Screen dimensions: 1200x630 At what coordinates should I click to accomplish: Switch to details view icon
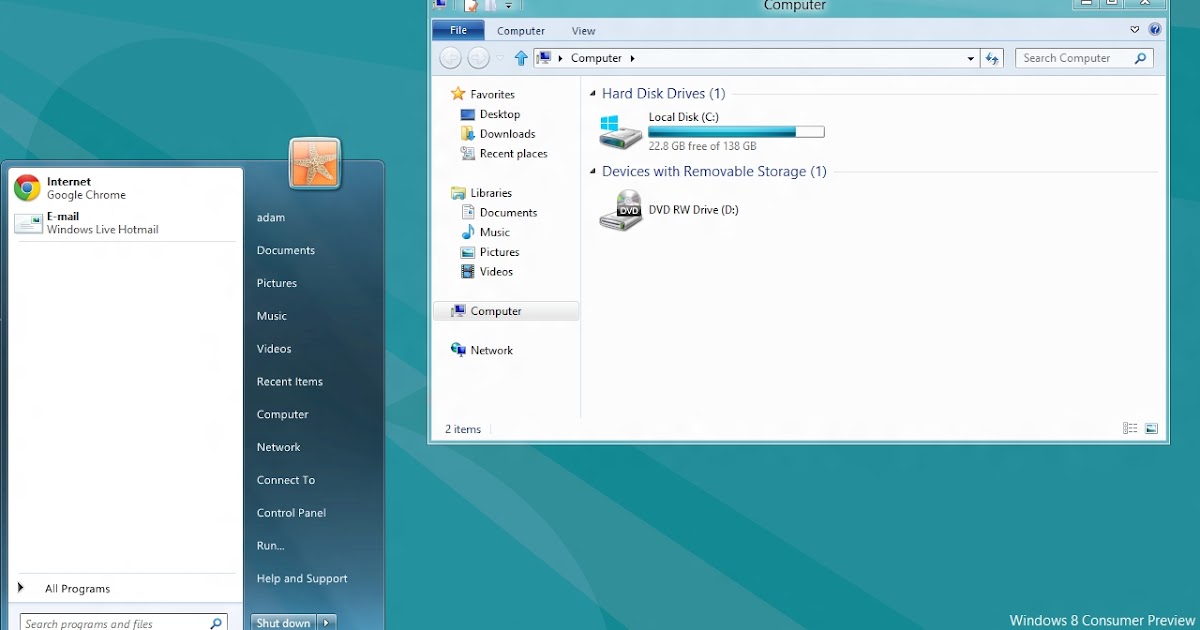pyautogui.click(x=1130, y=428)
